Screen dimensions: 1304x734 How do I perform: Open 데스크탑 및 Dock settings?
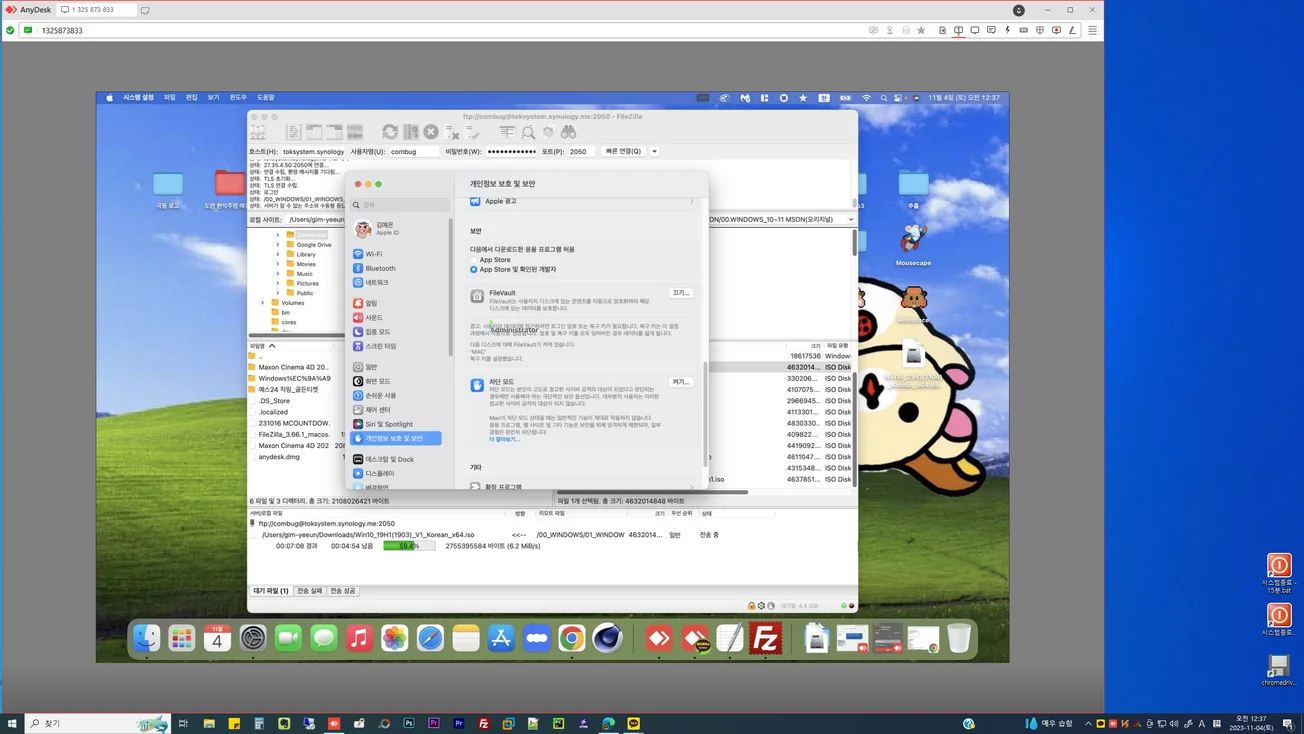tap(397, 459)
